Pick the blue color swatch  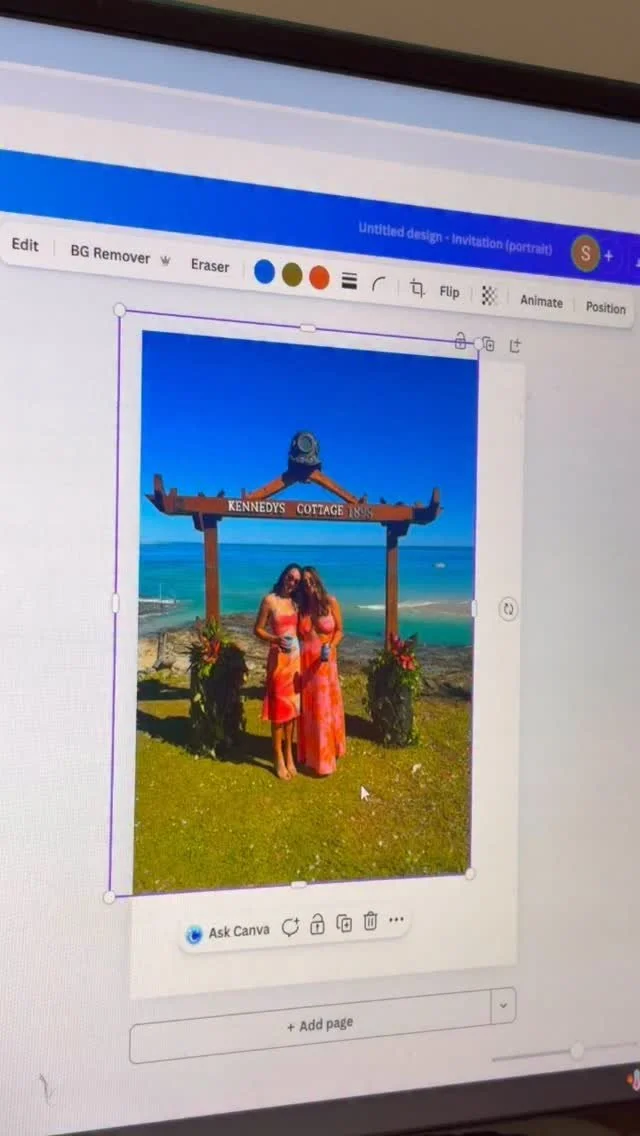[265, 272]
